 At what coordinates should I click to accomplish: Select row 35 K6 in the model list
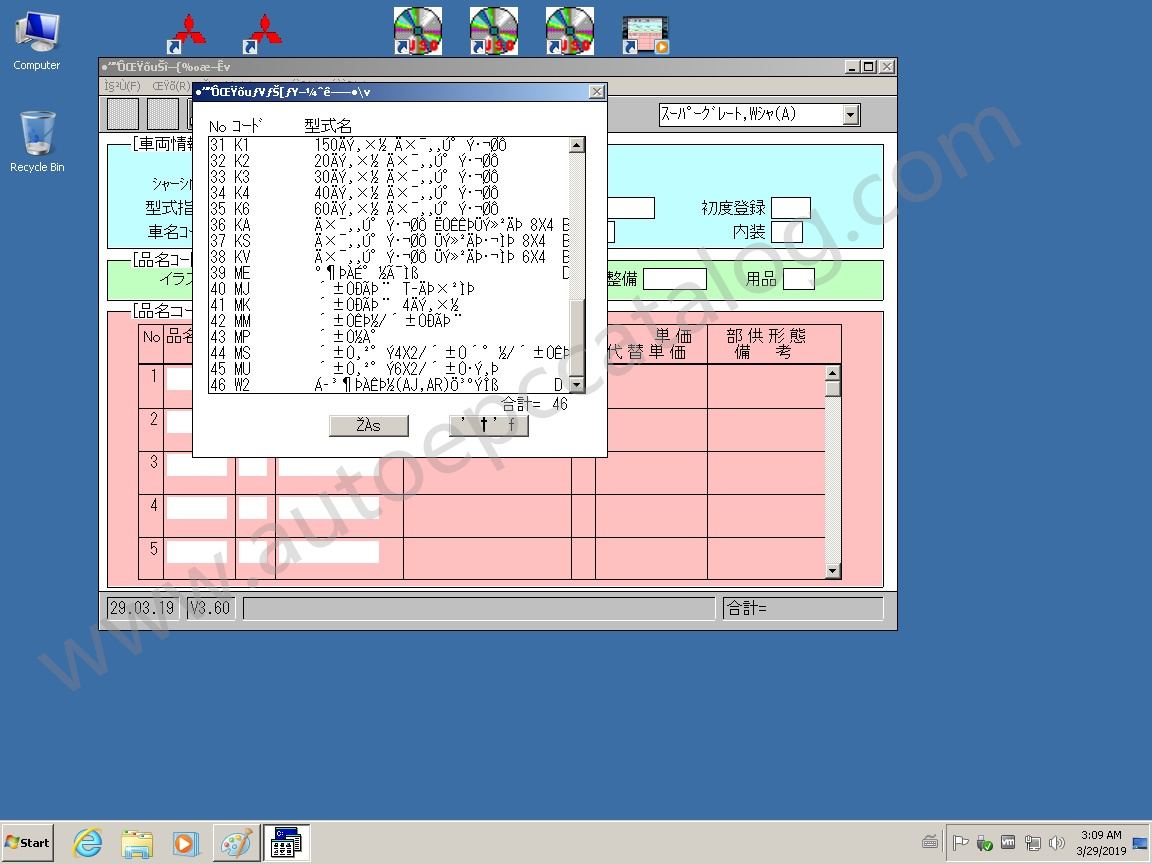click(x=389, y=209)
